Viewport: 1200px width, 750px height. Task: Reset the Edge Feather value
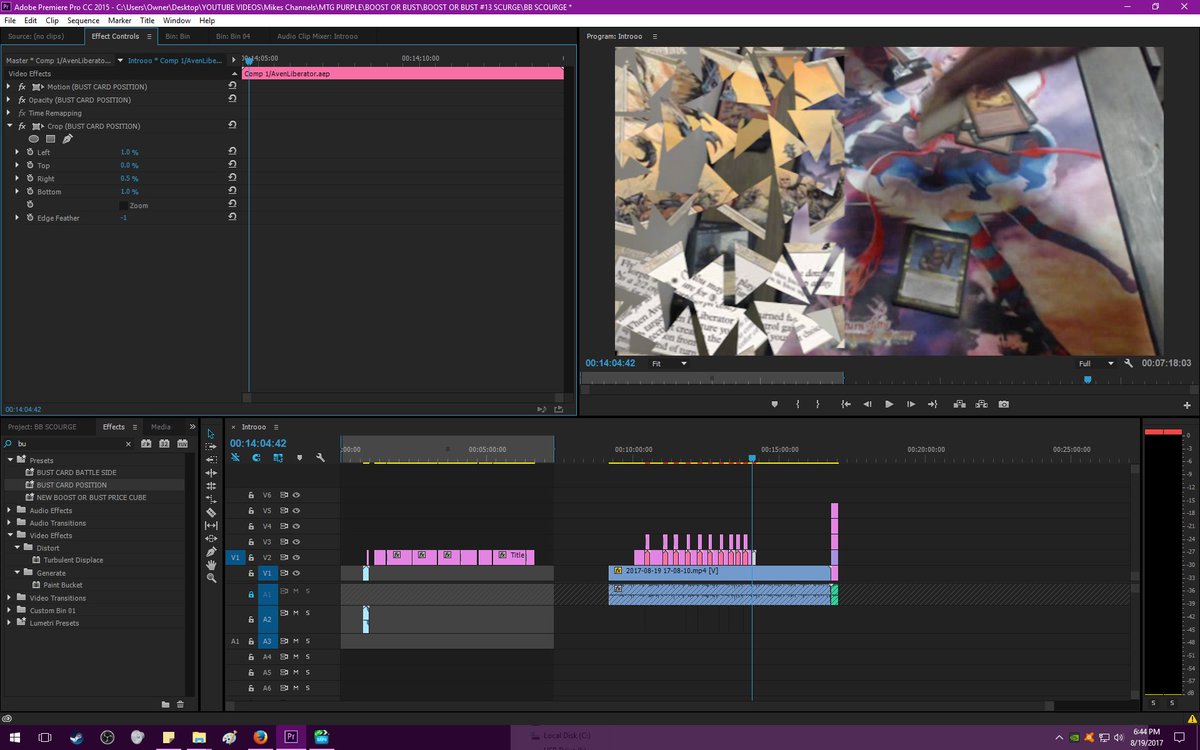click(x=232, y=217)
